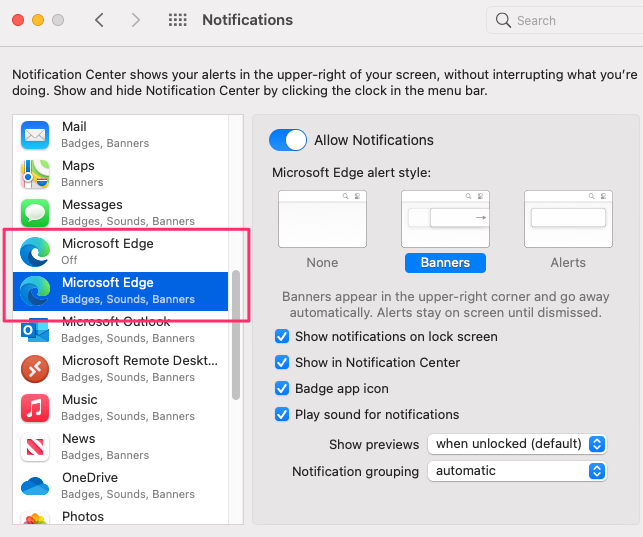Click the Edge icon in the highlighted row
The height and width of the screenshot is (537, 643).
35,291
